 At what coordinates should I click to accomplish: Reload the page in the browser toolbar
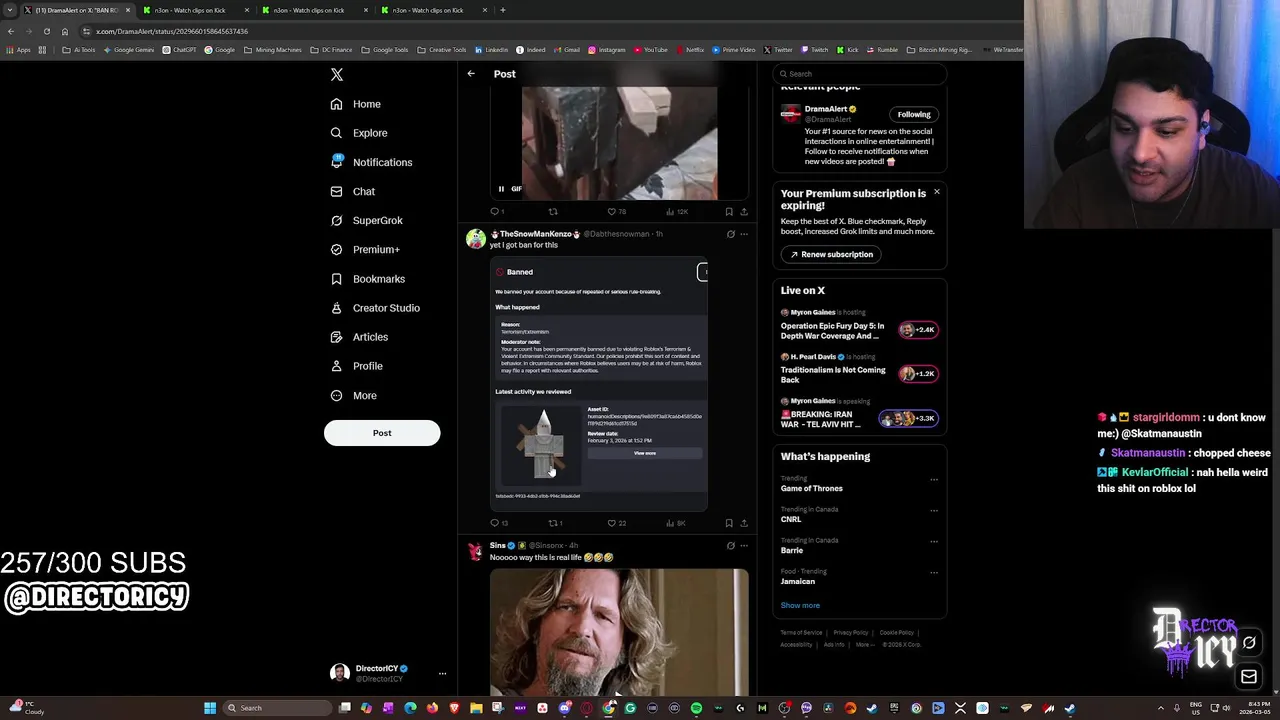(46, 31)
